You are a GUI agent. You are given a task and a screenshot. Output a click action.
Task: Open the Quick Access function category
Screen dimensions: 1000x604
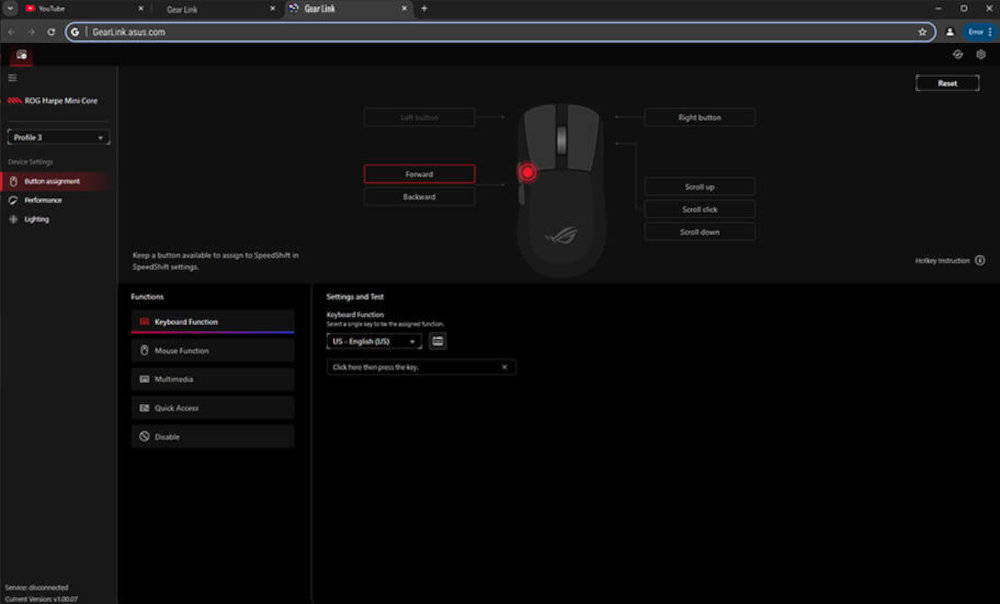212,407
